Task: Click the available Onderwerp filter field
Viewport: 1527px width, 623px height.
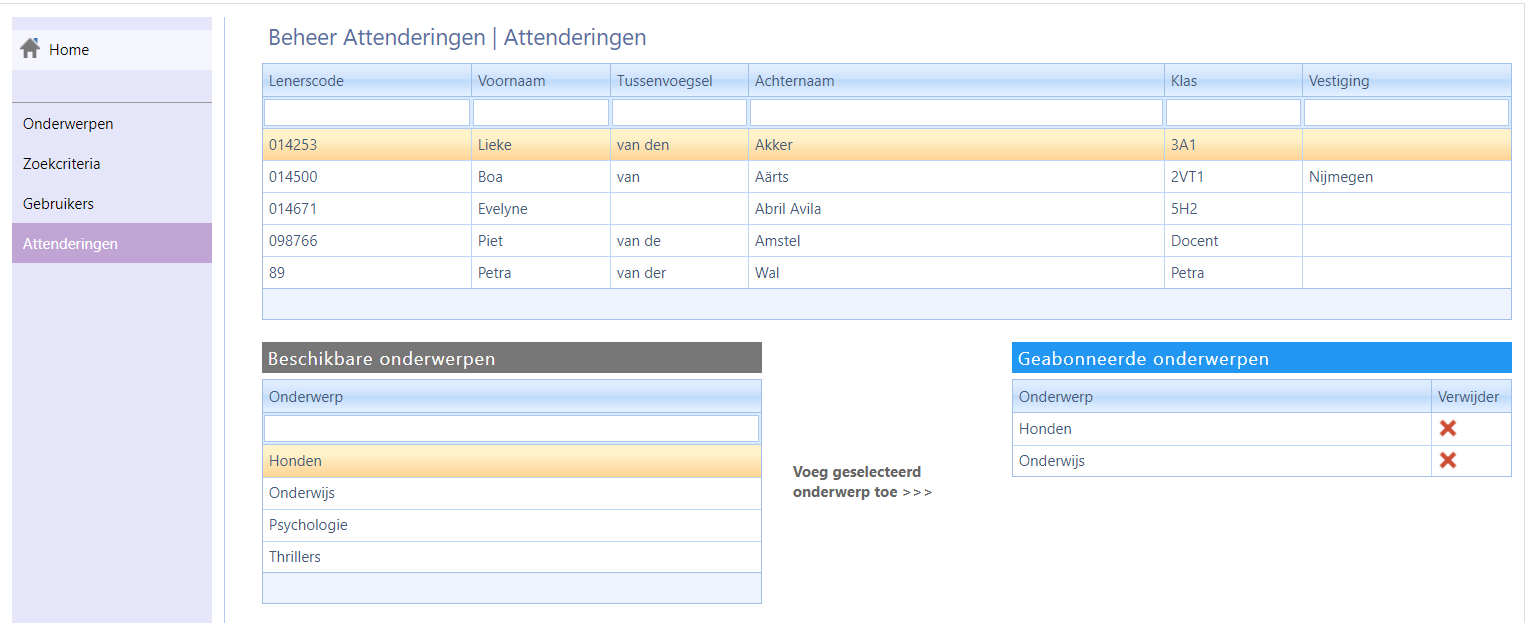Action: (511, 428)
